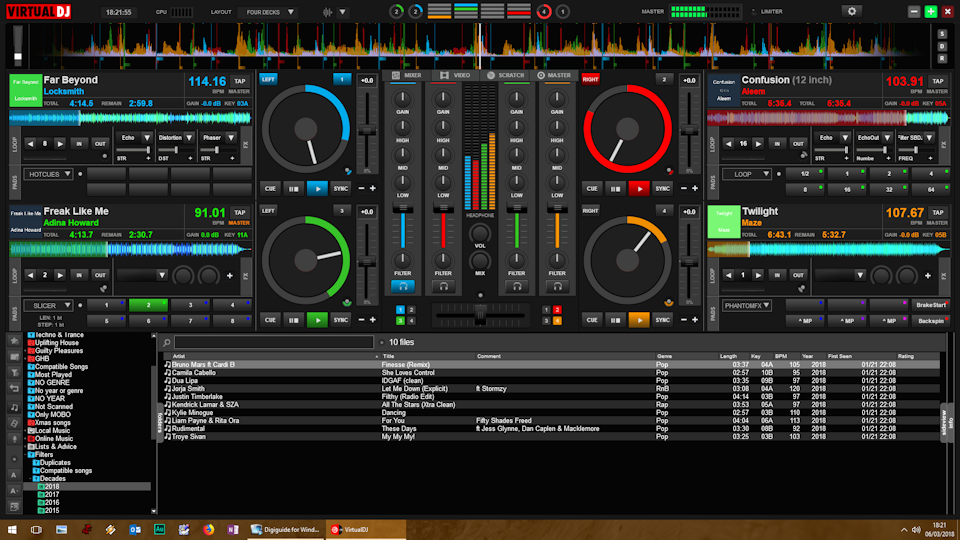The height and width of the screenshot is (540, 960).
Task: Click deck 4 indicator circle in top bar
Action: coord(544,12)
